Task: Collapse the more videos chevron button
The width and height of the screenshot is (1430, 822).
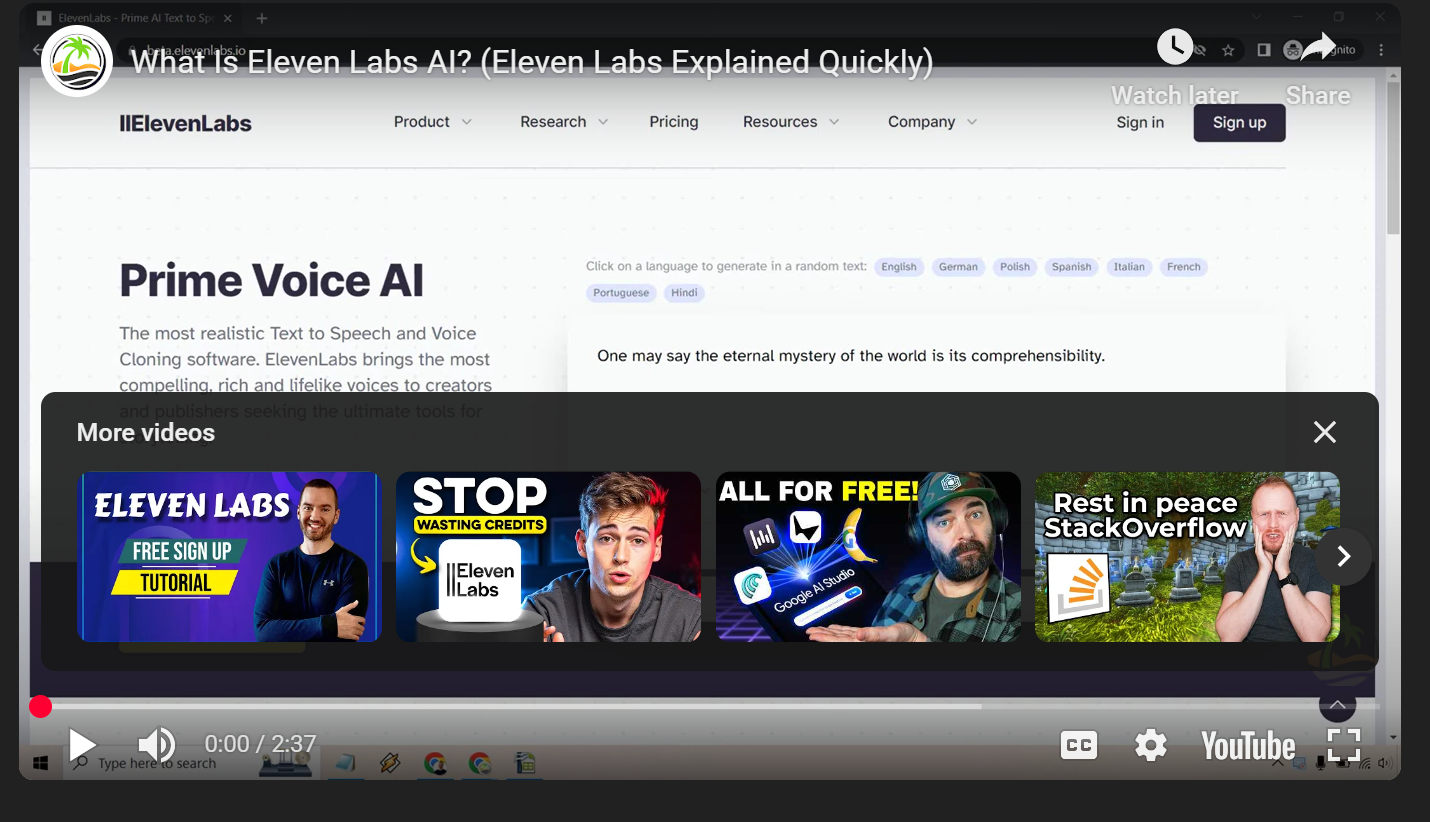Action: click(x=1337, y=704)
